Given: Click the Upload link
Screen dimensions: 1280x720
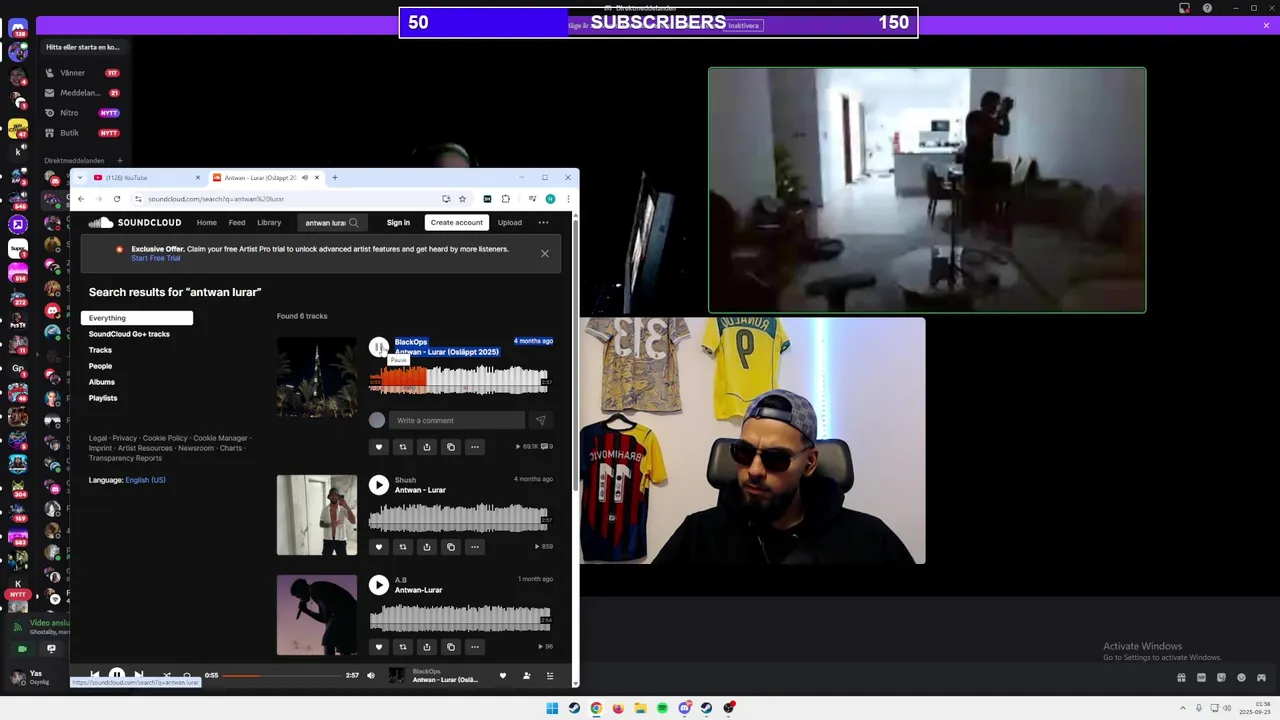Looking at the screenshot, I should point(510,223).
